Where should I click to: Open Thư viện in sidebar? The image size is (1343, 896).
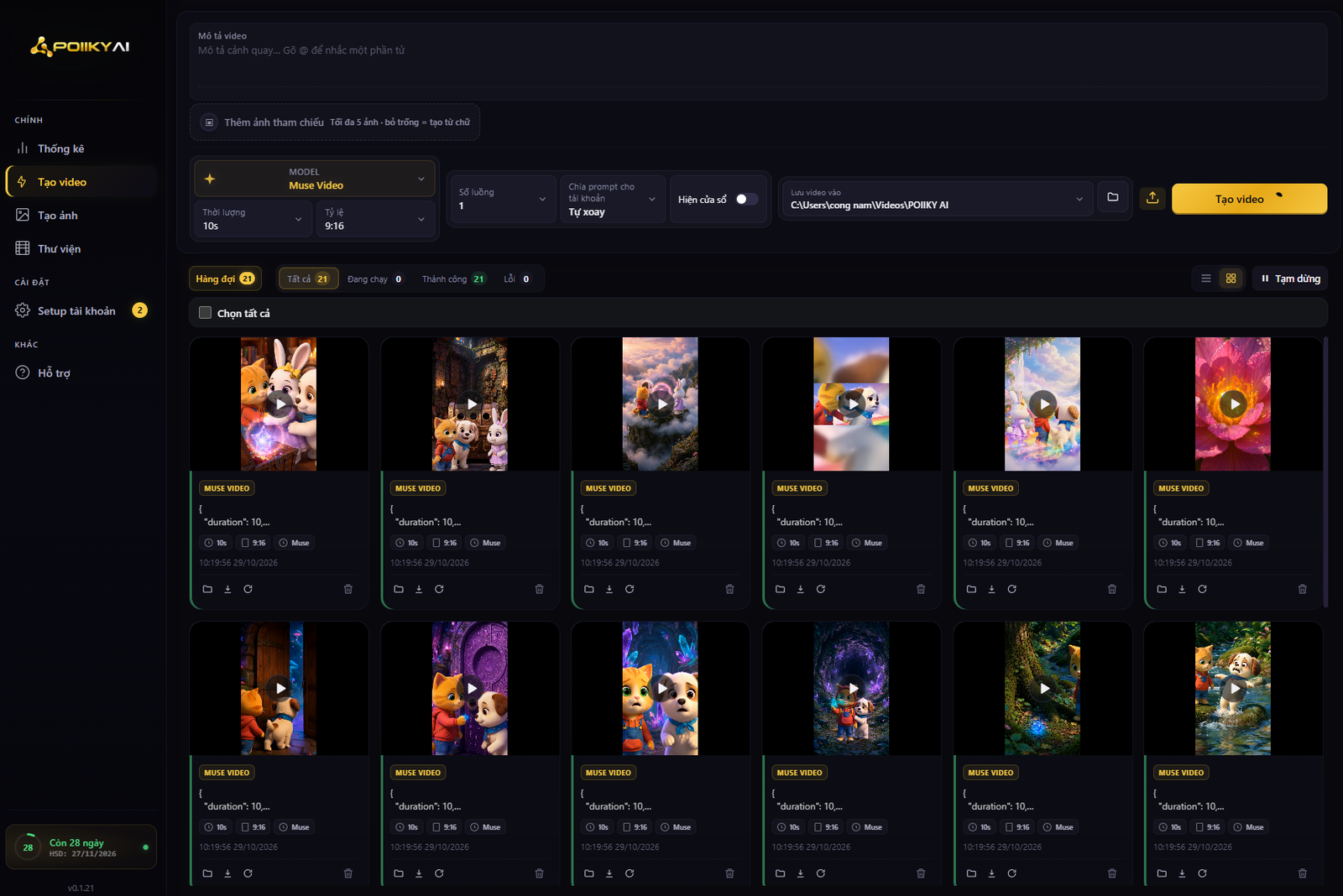click(x=81, y=249)
